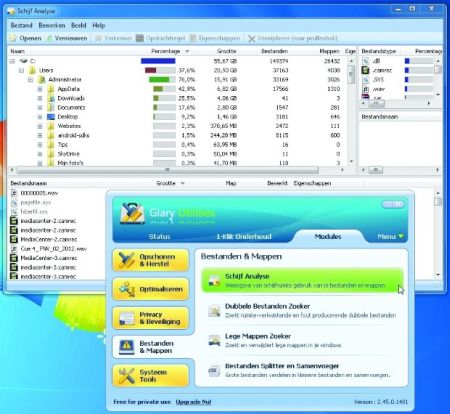The height and width of the screenshot is (414, 450).
Task: Open the Systeem Tools category
Action: [x=151, y=376]
